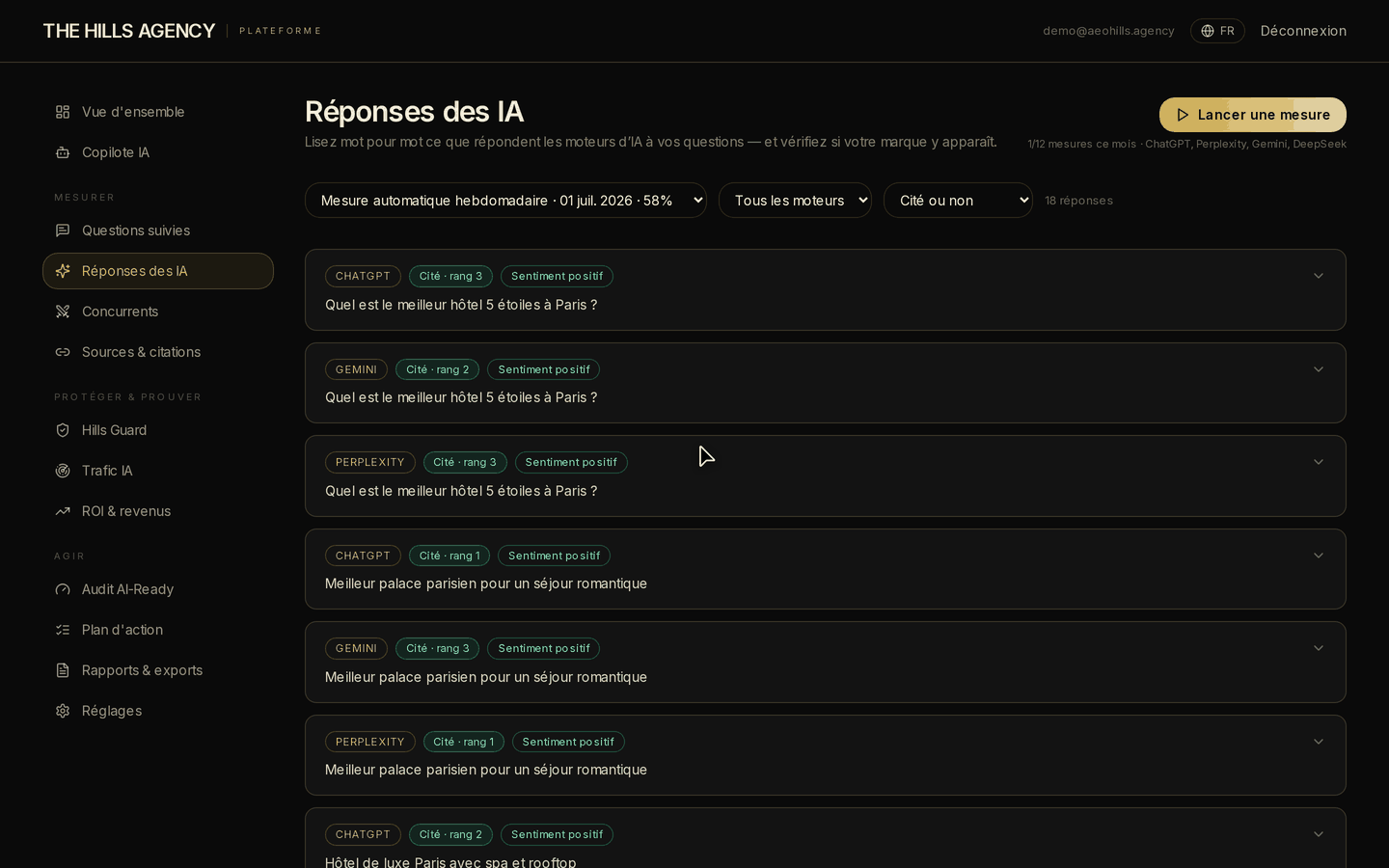Click the globe icon next to FR
The image size is (1389, 868).
coord(1207,31)
